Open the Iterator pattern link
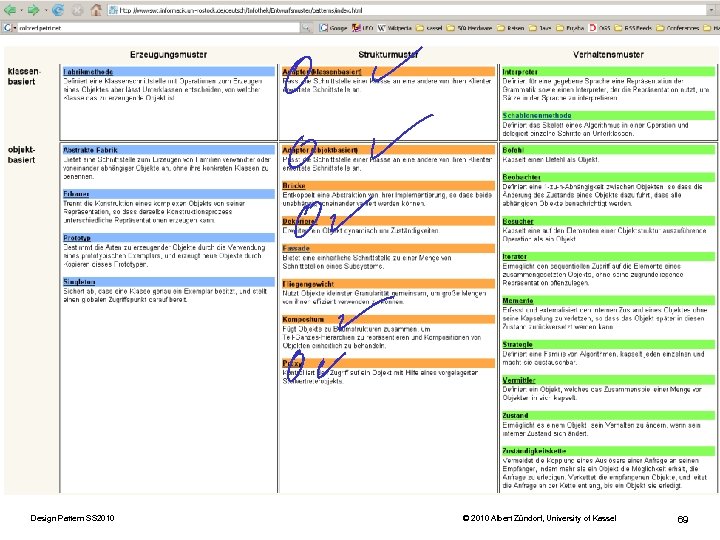 (514, 257)
